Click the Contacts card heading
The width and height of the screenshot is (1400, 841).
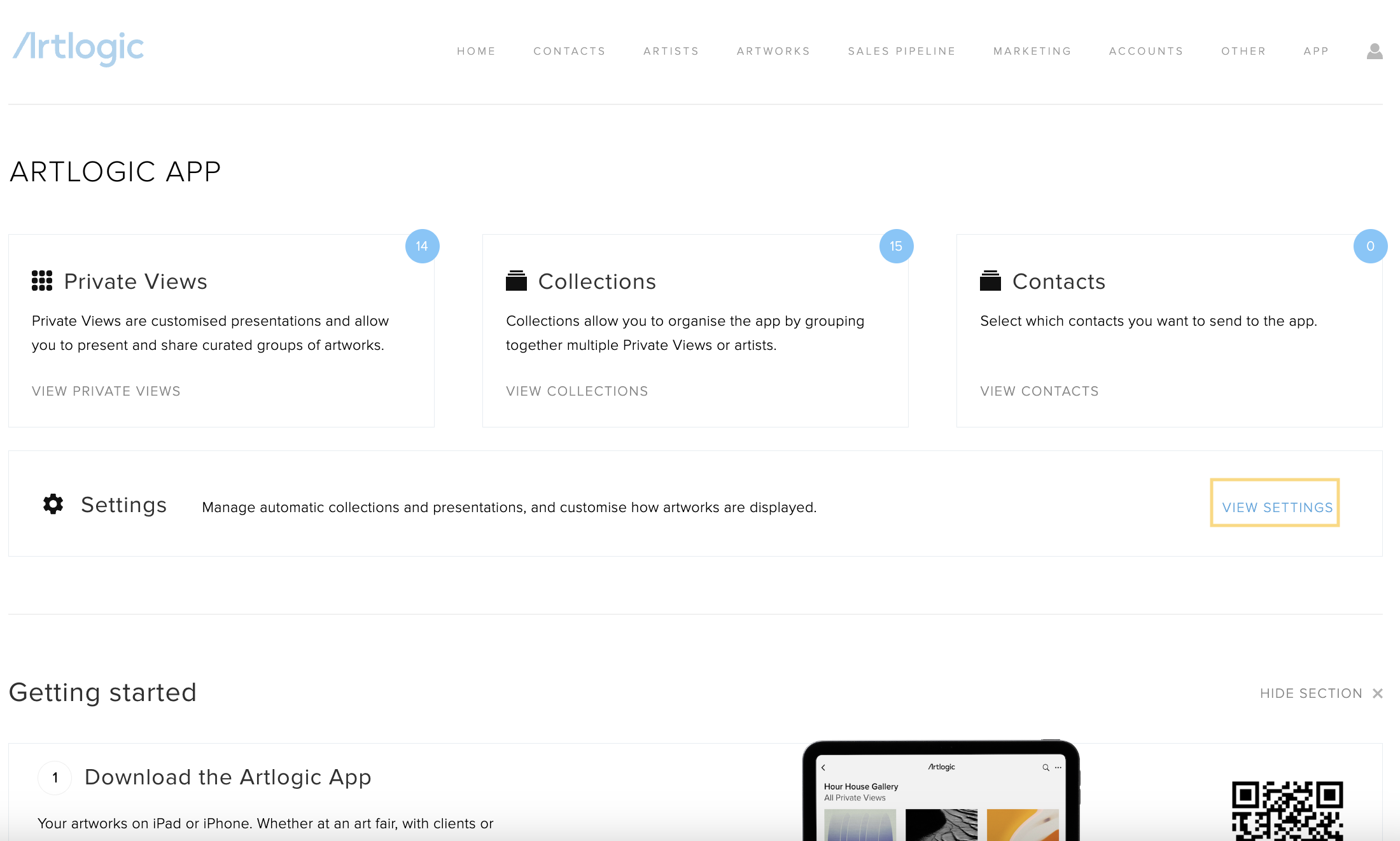(1059, 281)
